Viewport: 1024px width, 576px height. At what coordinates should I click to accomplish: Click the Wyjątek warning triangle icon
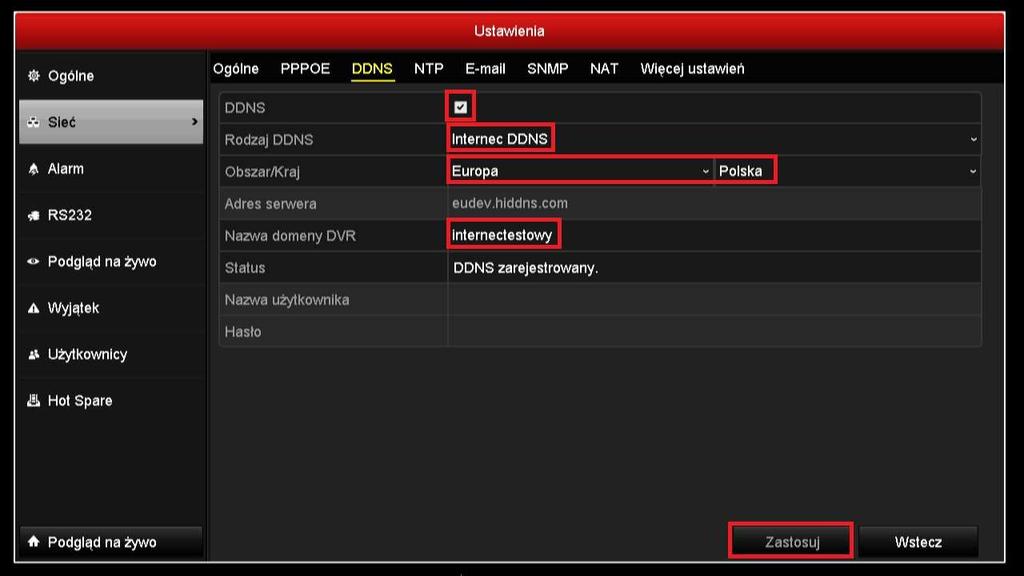33,308
